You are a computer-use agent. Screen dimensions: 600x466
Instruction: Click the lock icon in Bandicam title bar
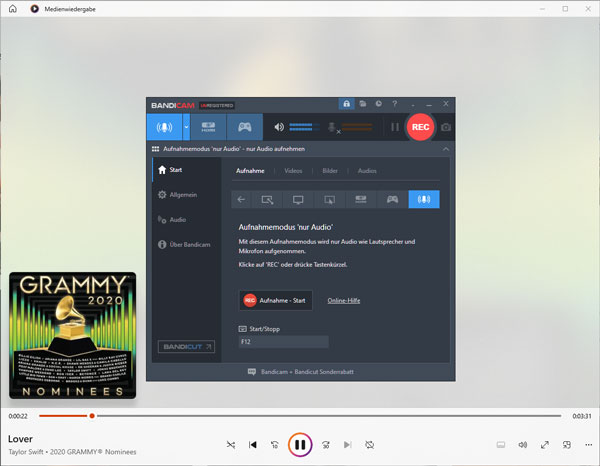346,104
